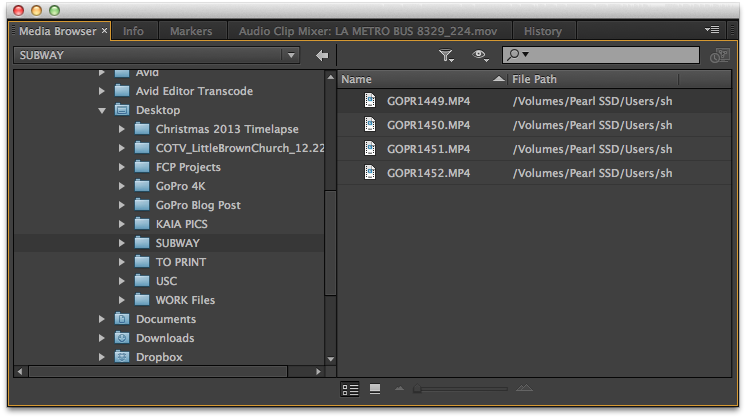Switch to list view
The width and height of the screenshot is (746, 418).
[x=350, y=390]
